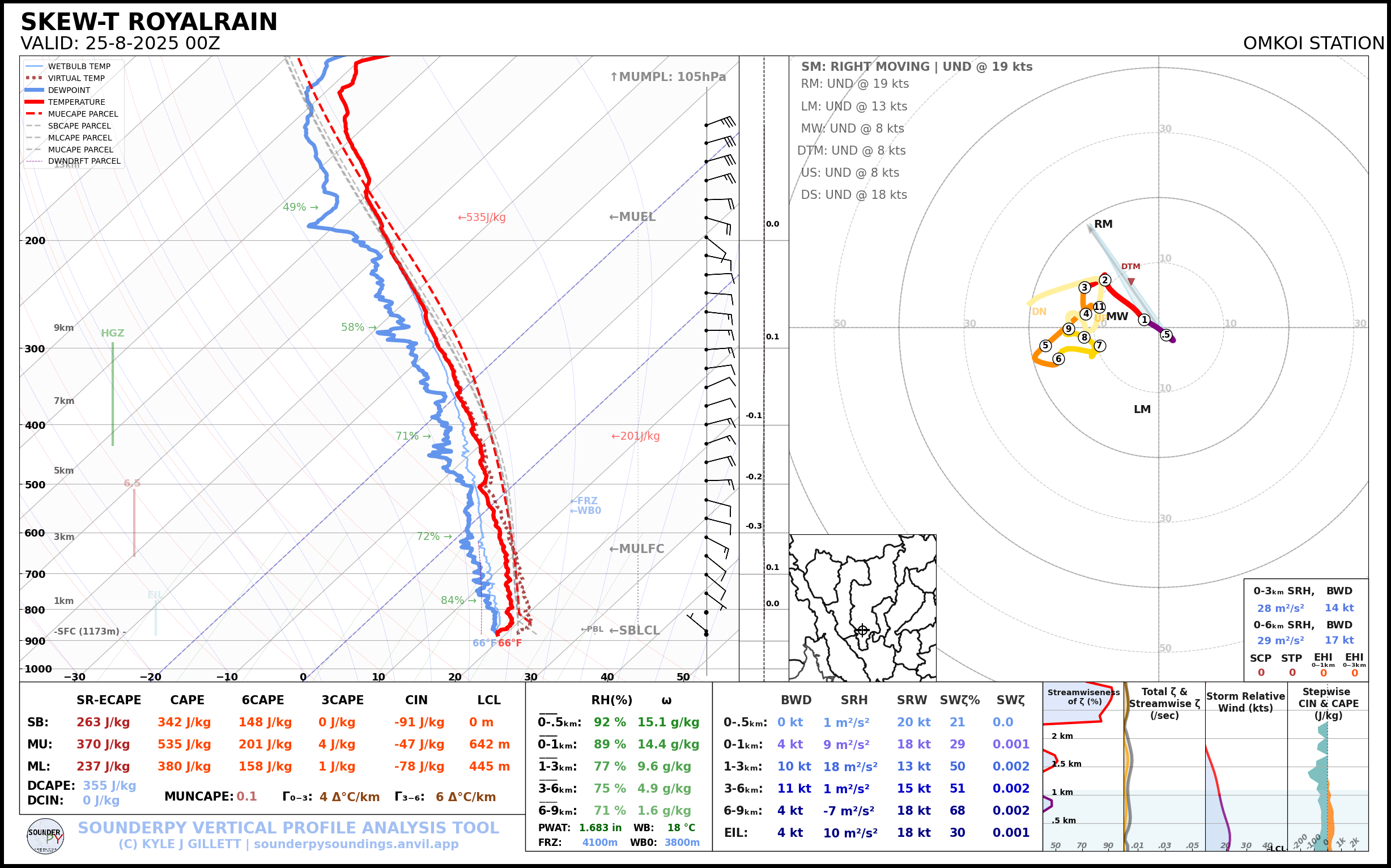Click the hodograph marker labeled .5
Viewport: 1391px width, 868px height.
click(x=1165, y=335)
